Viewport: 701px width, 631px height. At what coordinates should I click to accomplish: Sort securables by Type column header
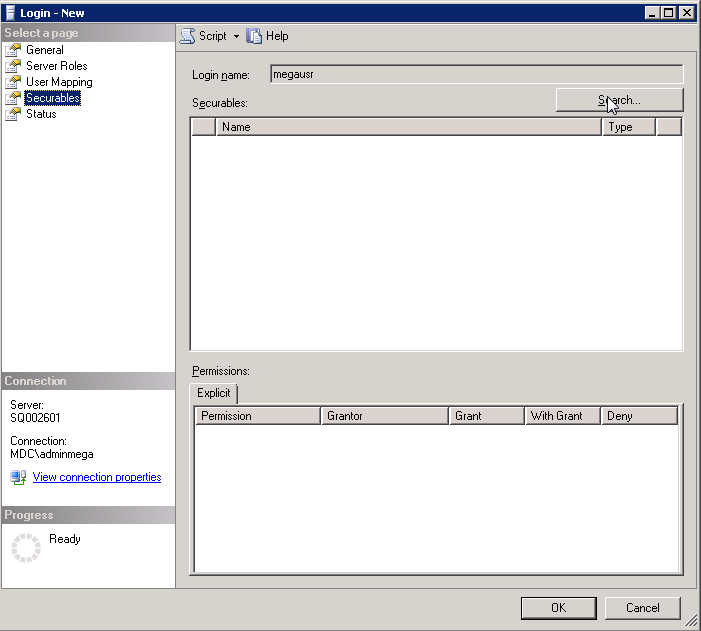point(629,127)
